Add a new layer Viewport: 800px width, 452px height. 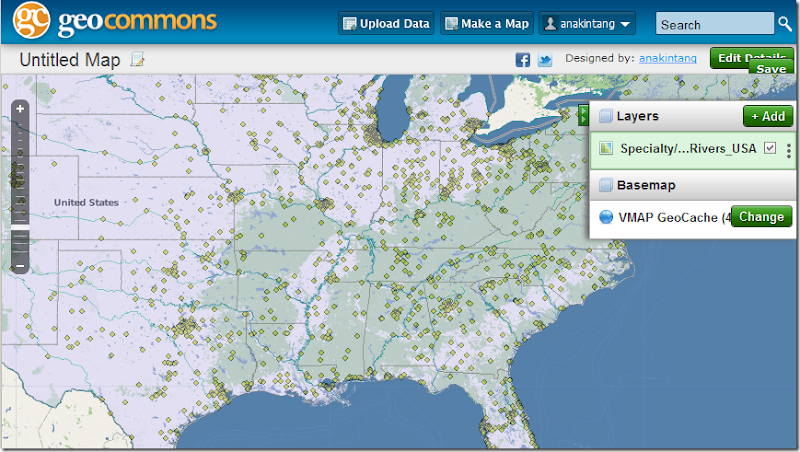click(x=768, y=116)
